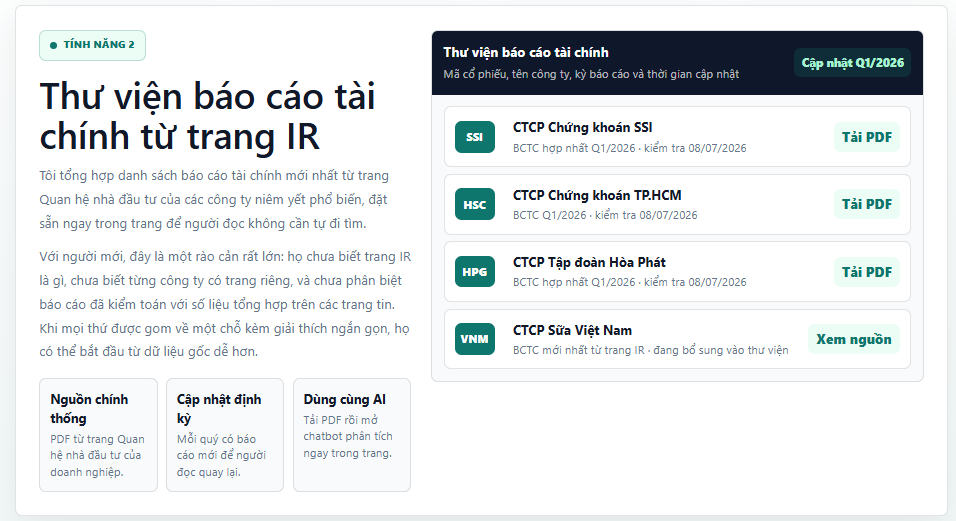Image resolution: width=956 pixels, height=521 pixels.
Task: Click the VNM ticker badge icon
Action: 474,339
